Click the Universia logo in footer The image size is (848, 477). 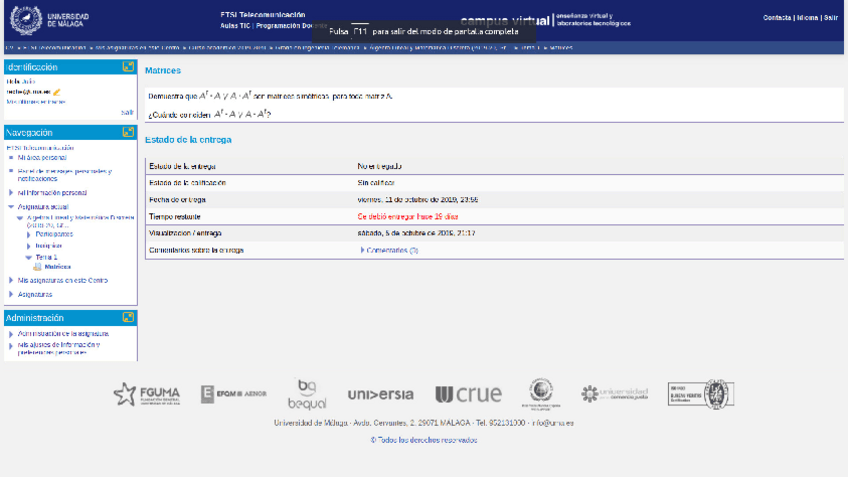click(x=380, y=394)
